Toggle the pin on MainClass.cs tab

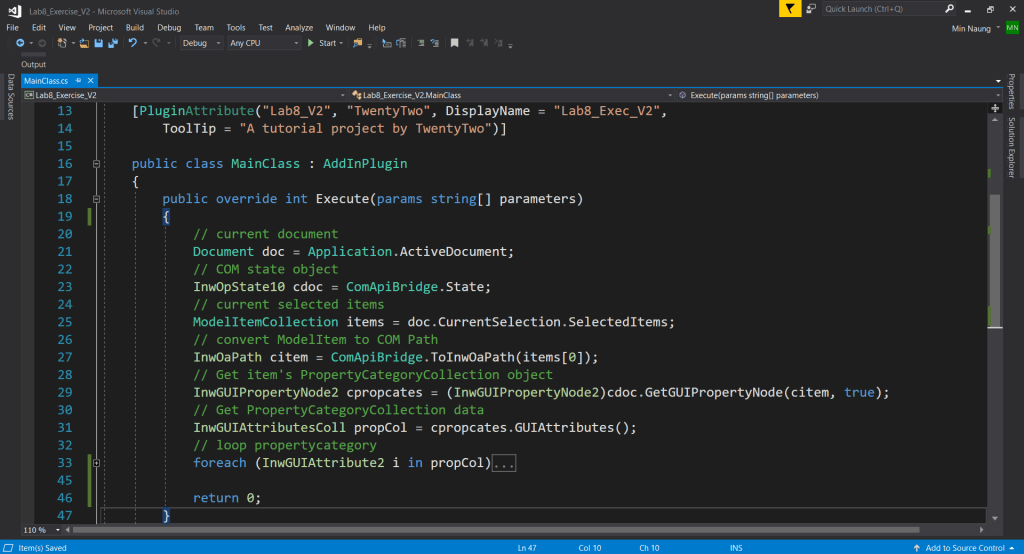click(x=77, y=80)
